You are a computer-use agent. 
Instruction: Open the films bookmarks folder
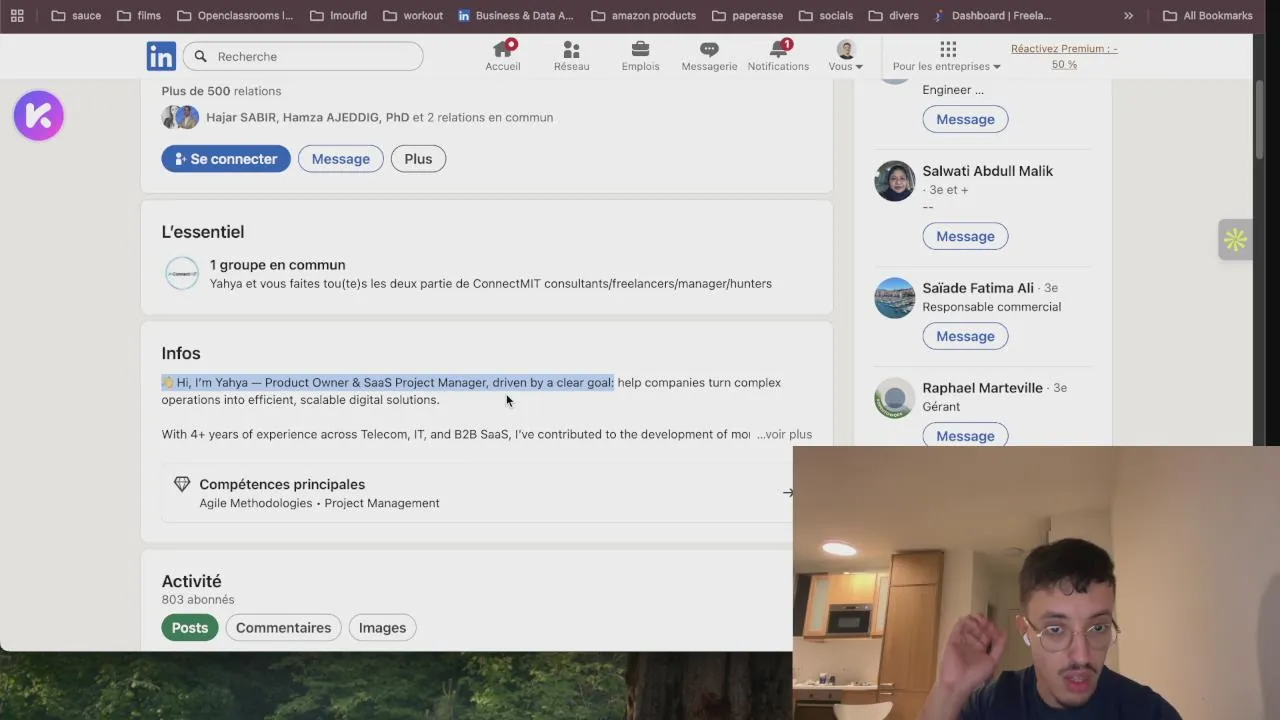point(138,16)
